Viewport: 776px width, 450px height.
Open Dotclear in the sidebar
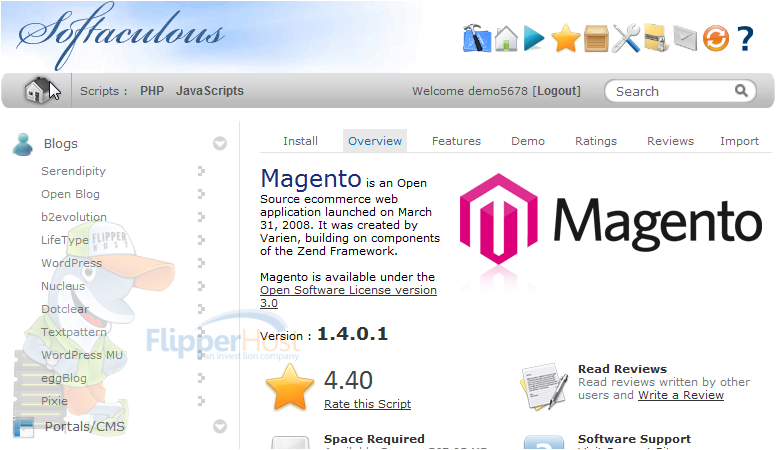coord(65,309)
